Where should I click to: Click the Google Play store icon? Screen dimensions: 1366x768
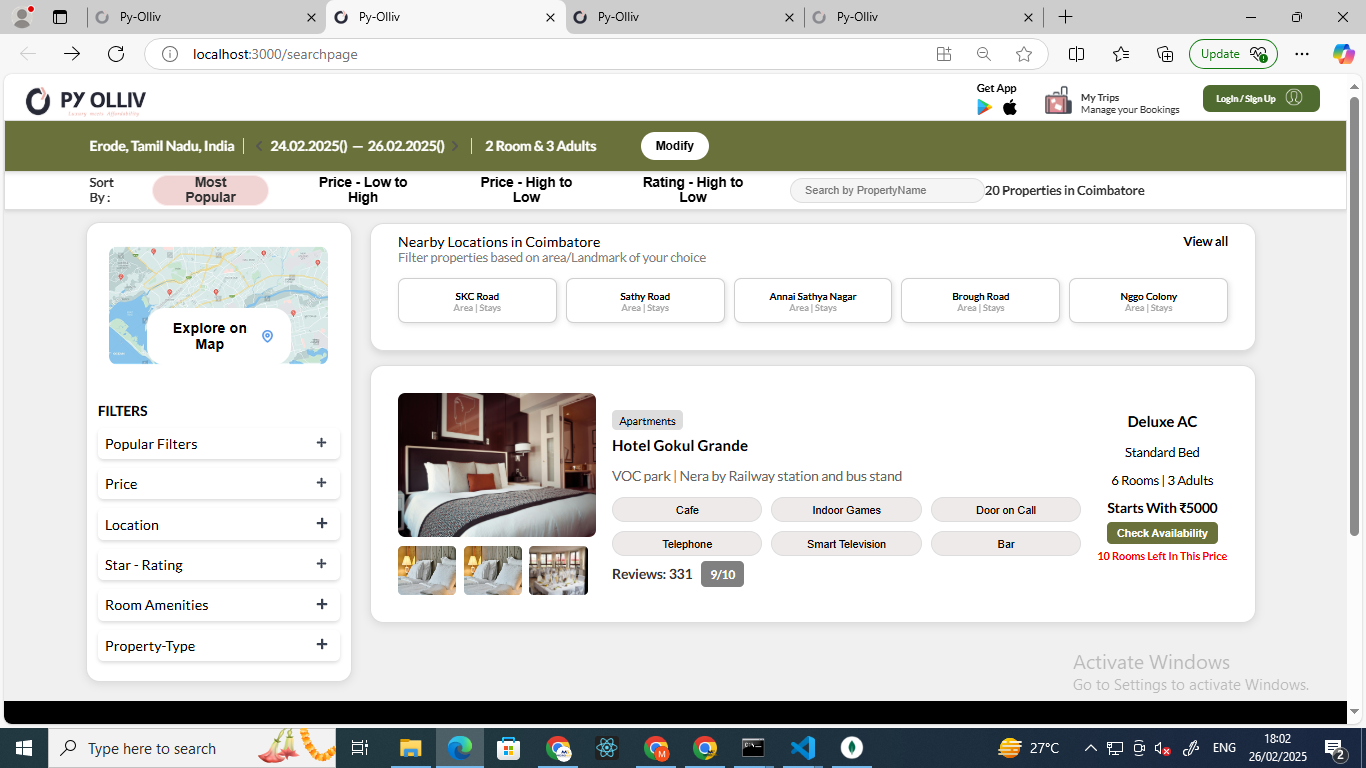984,107
